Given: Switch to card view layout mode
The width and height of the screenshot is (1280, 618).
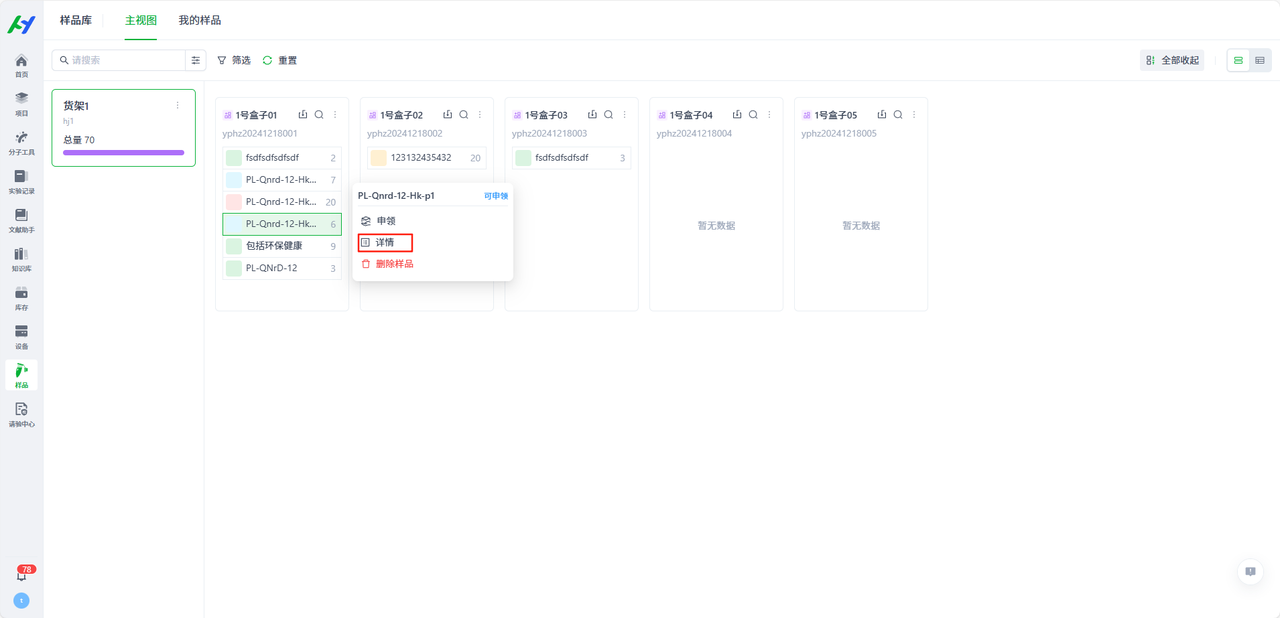Looking at the screenshot, I should [1237, 60].
